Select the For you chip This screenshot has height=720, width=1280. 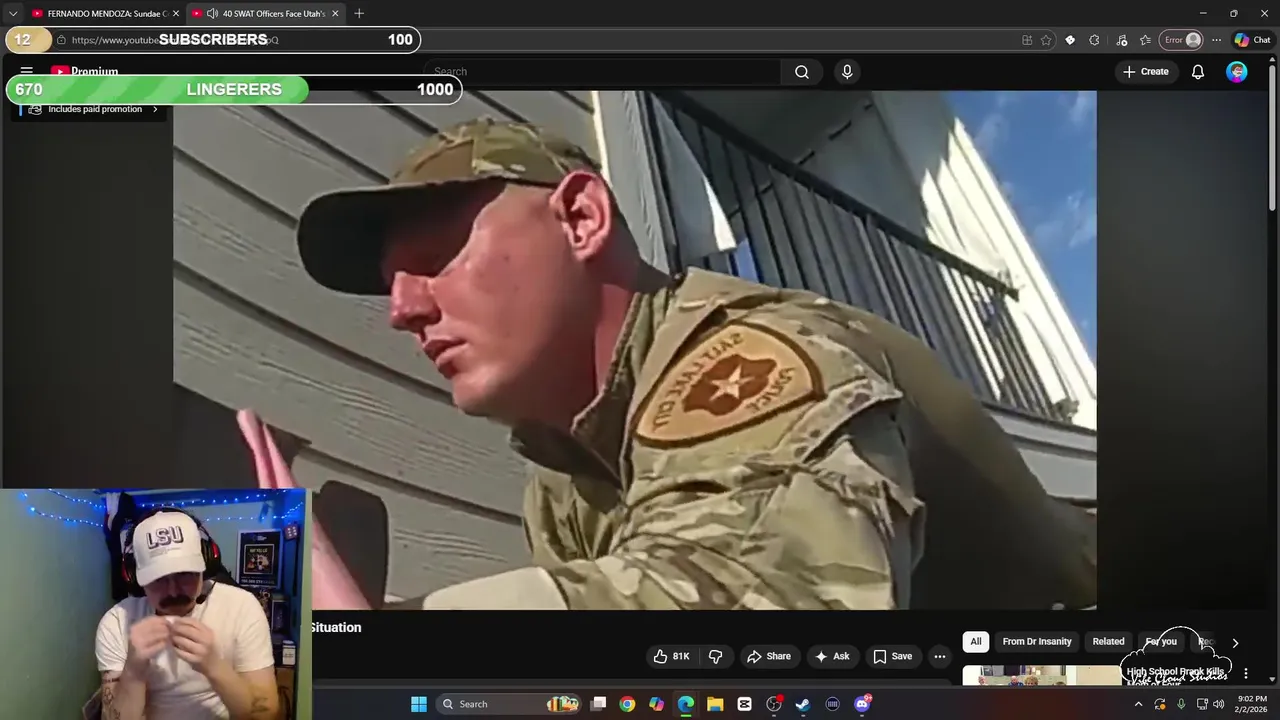point(1161,642)
